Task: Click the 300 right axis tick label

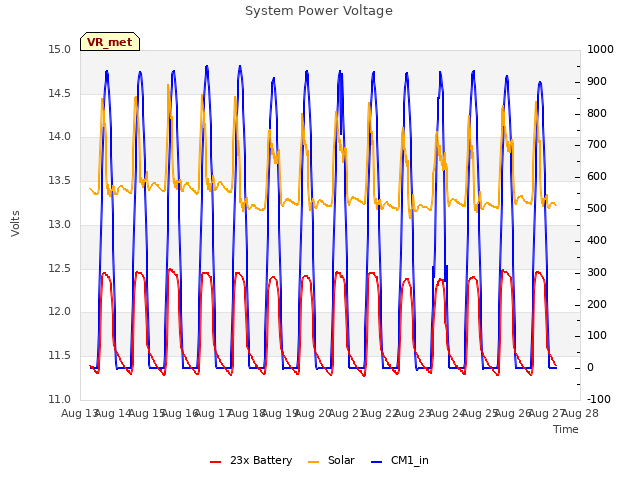Action: click(597, 272)
